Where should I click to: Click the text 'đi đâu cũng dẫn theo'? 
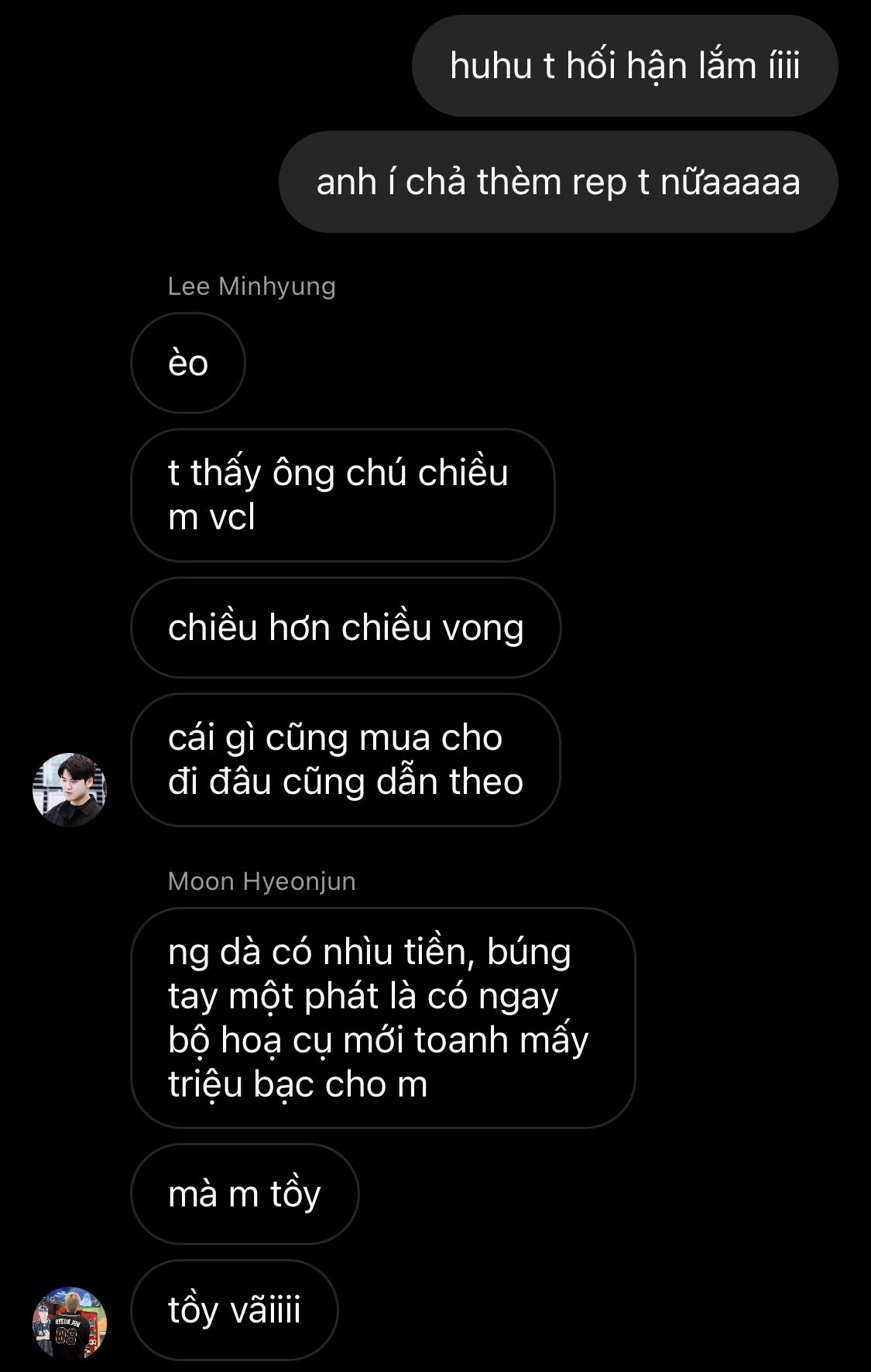[x=345, y=782]
